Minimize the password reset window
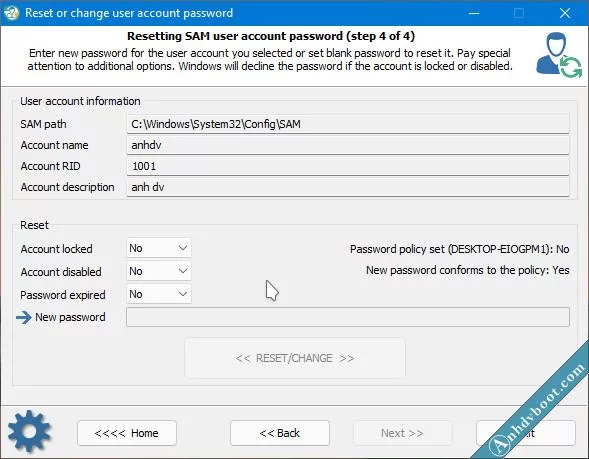Image resolution: width=589 pixels, height=459 pixels. click(x=474, y=13)
